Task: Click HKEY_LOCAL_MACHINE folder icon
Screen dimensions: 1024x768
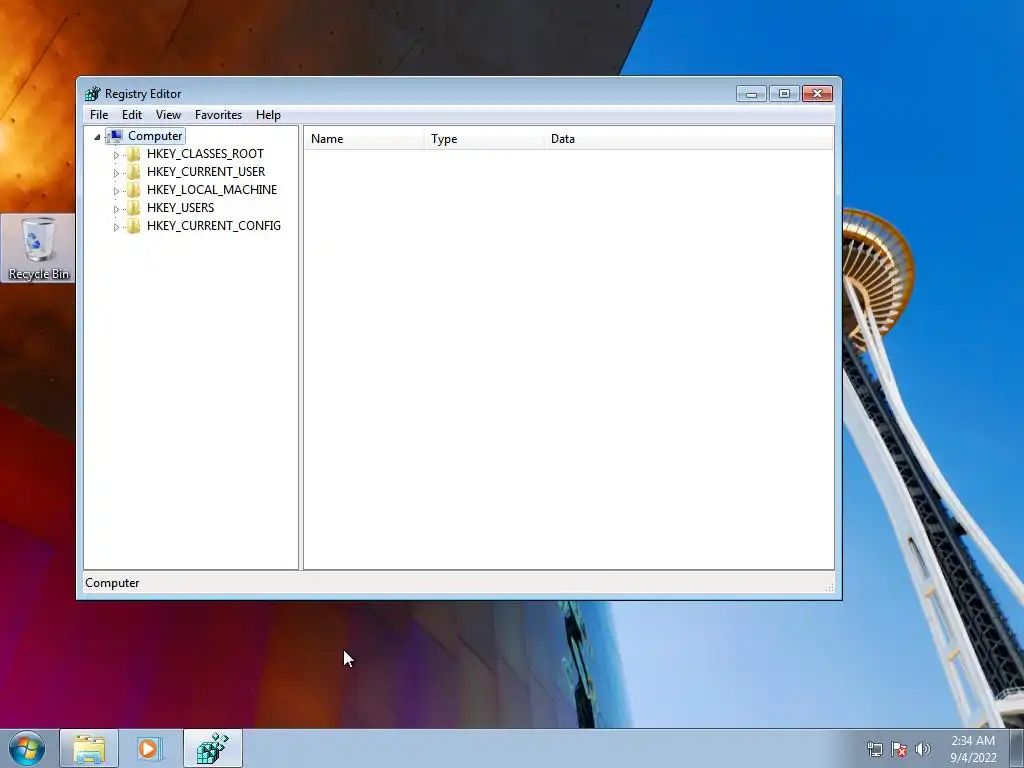Action: (x=134, y=190)
